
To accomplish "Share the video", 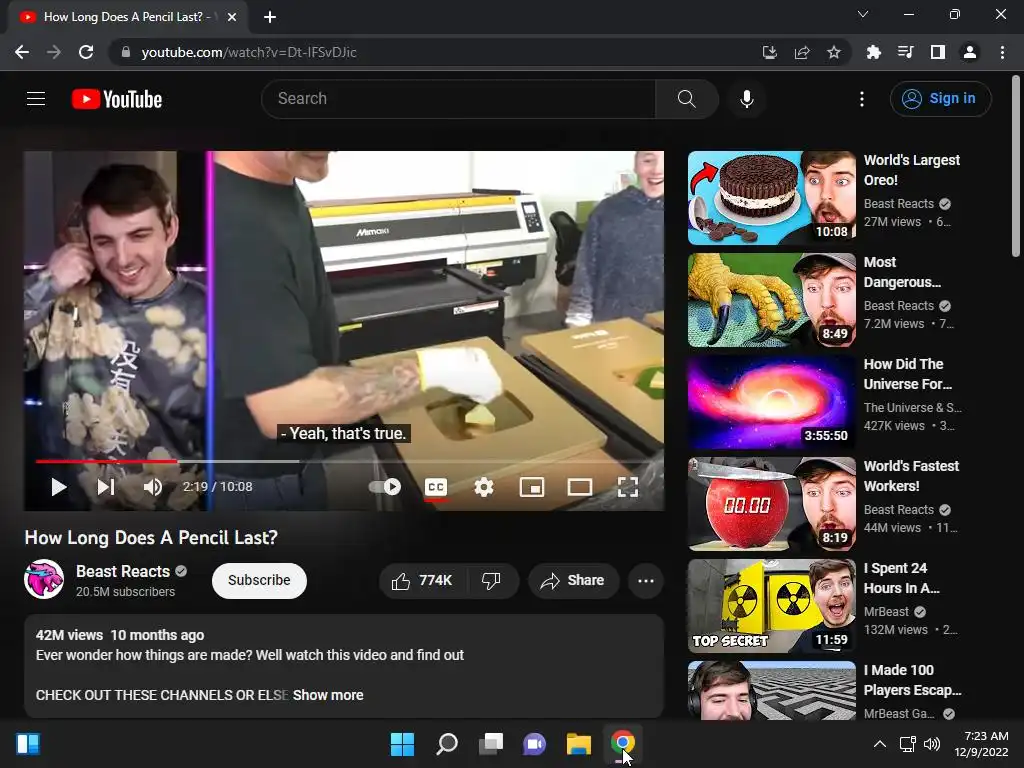I will [x=573, y=581].
